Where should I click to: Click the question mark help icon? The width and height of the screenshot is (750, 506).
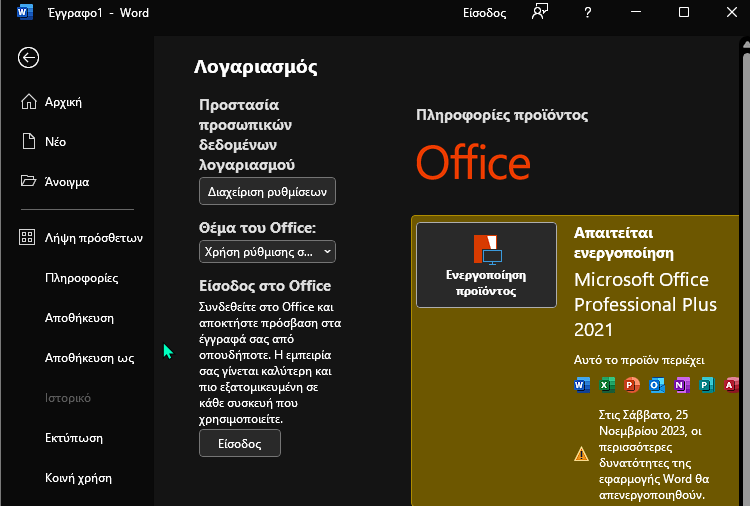click(x=588, y=13)
